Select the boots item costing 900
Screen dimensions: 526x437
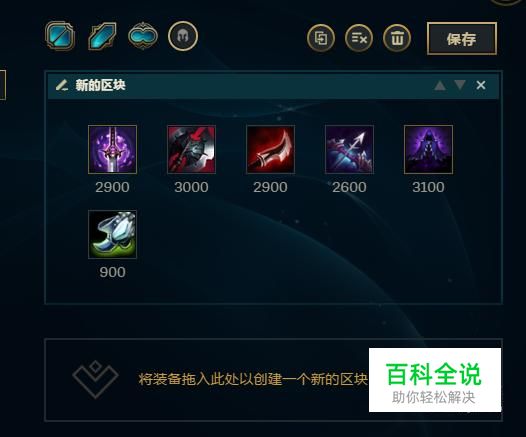point(112,234)
